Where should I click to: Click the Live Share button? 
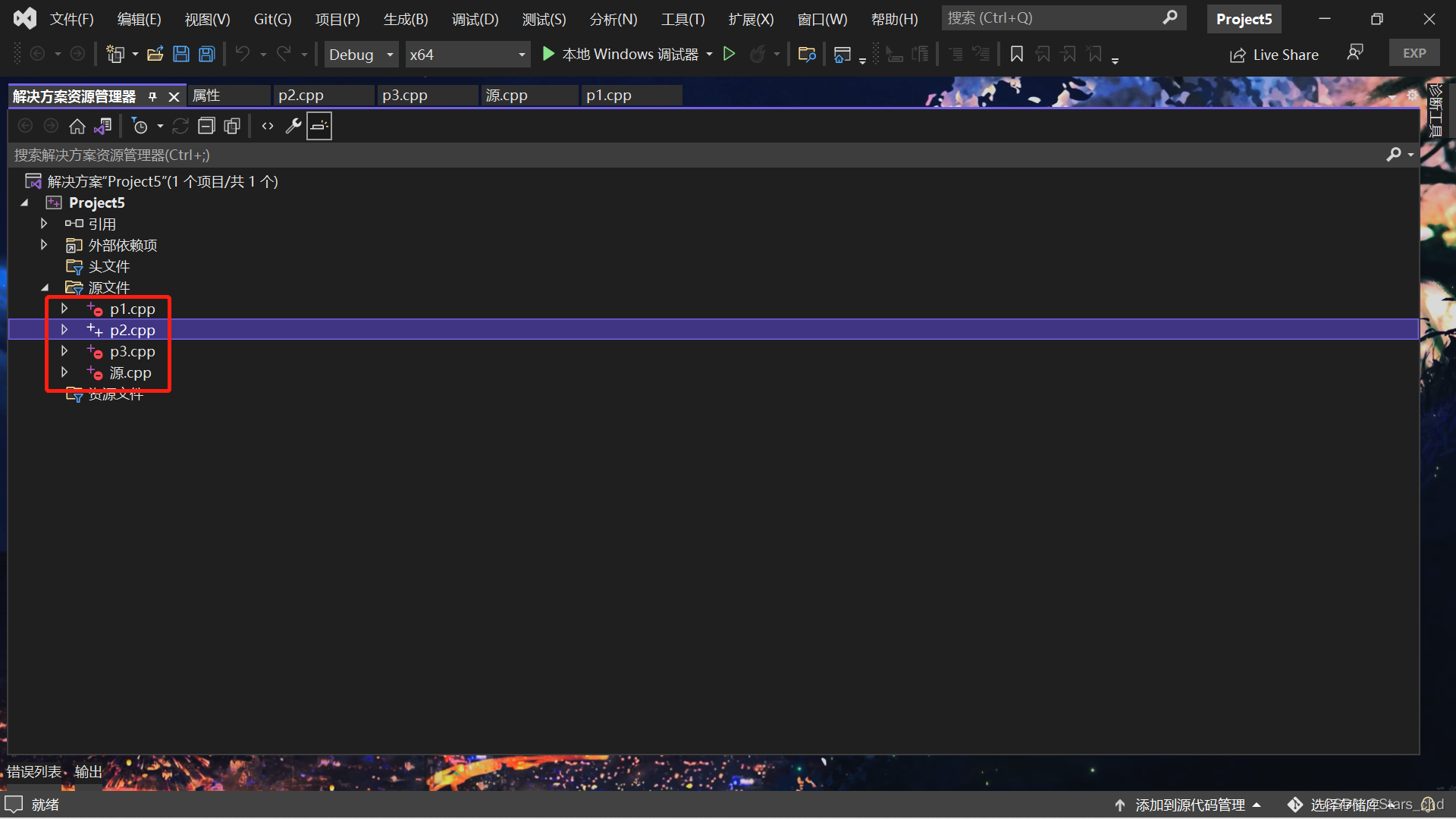click(x=1274, y=55)
